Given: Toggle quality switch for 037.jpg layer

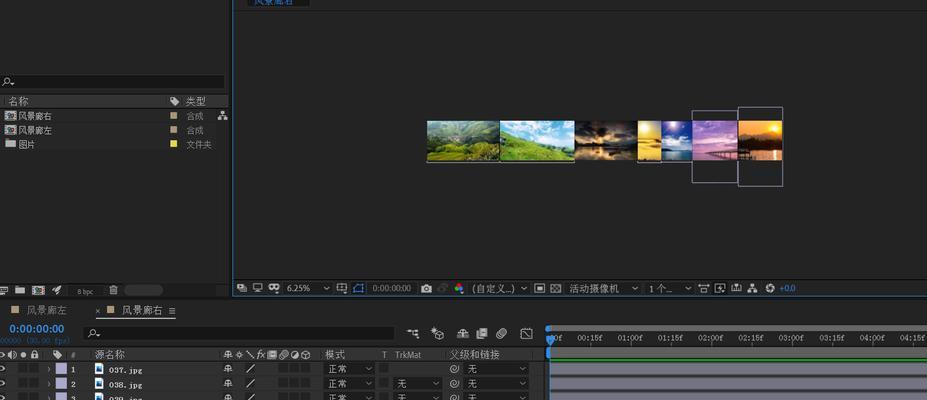Looking at the screenshot, I should [x=251, y=369].
